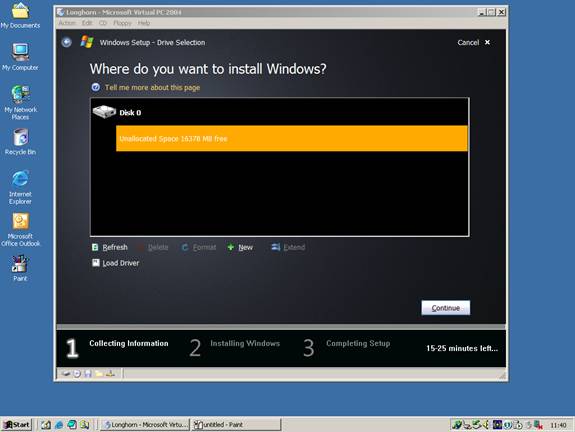
Task: Click the help icon beside Tell me more
Action: 95,87
